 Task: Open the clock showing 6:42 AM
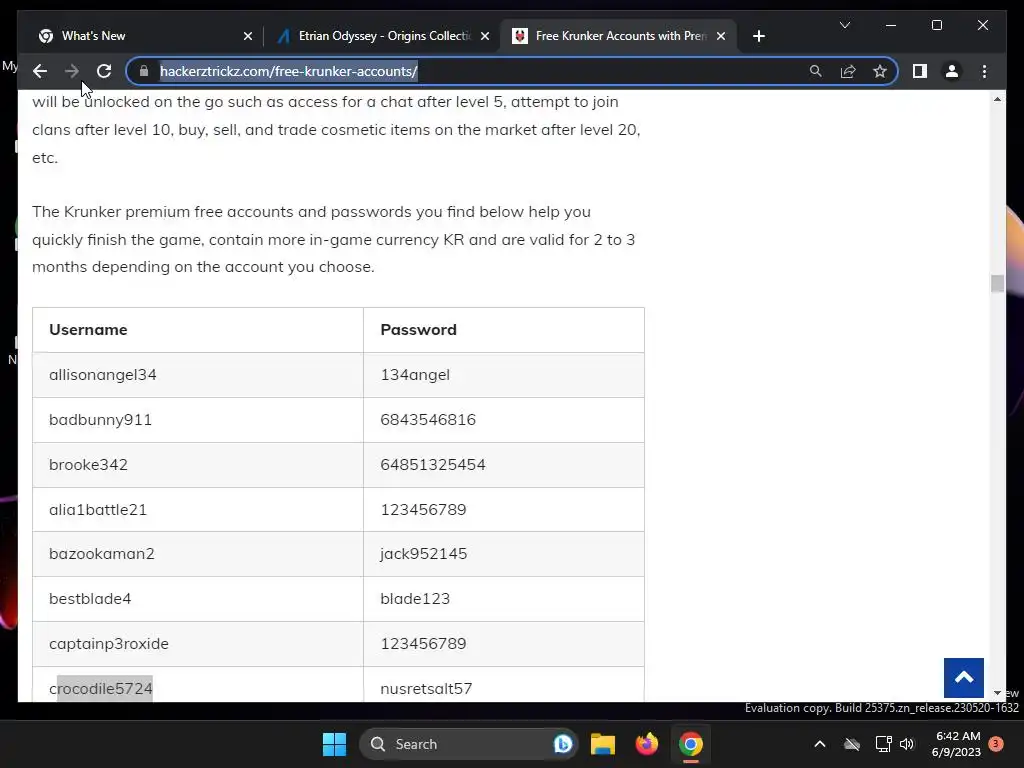(956, 744)
